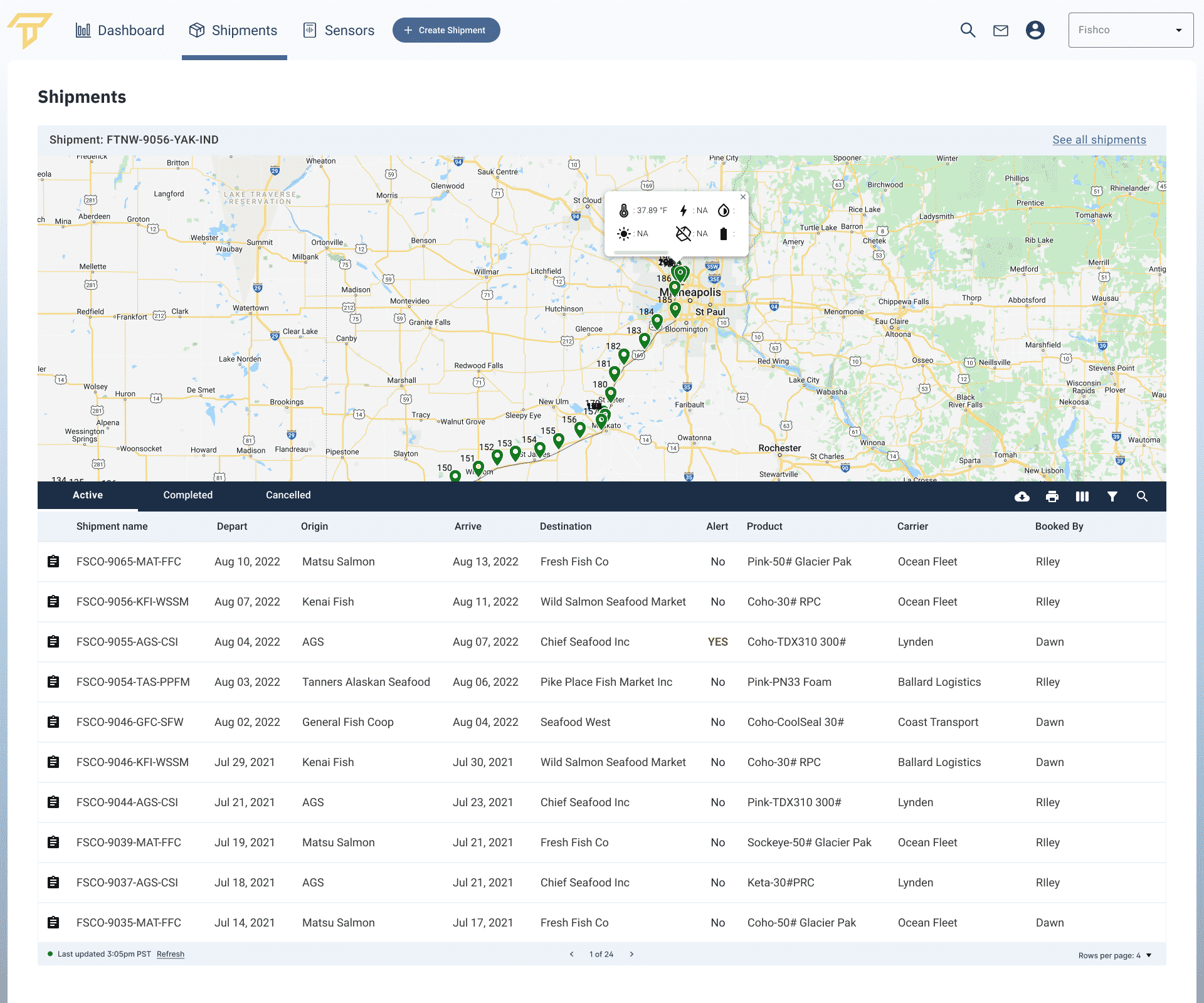Advance to next page with right chevron
1204x1003 pixels.
point(632,953)
